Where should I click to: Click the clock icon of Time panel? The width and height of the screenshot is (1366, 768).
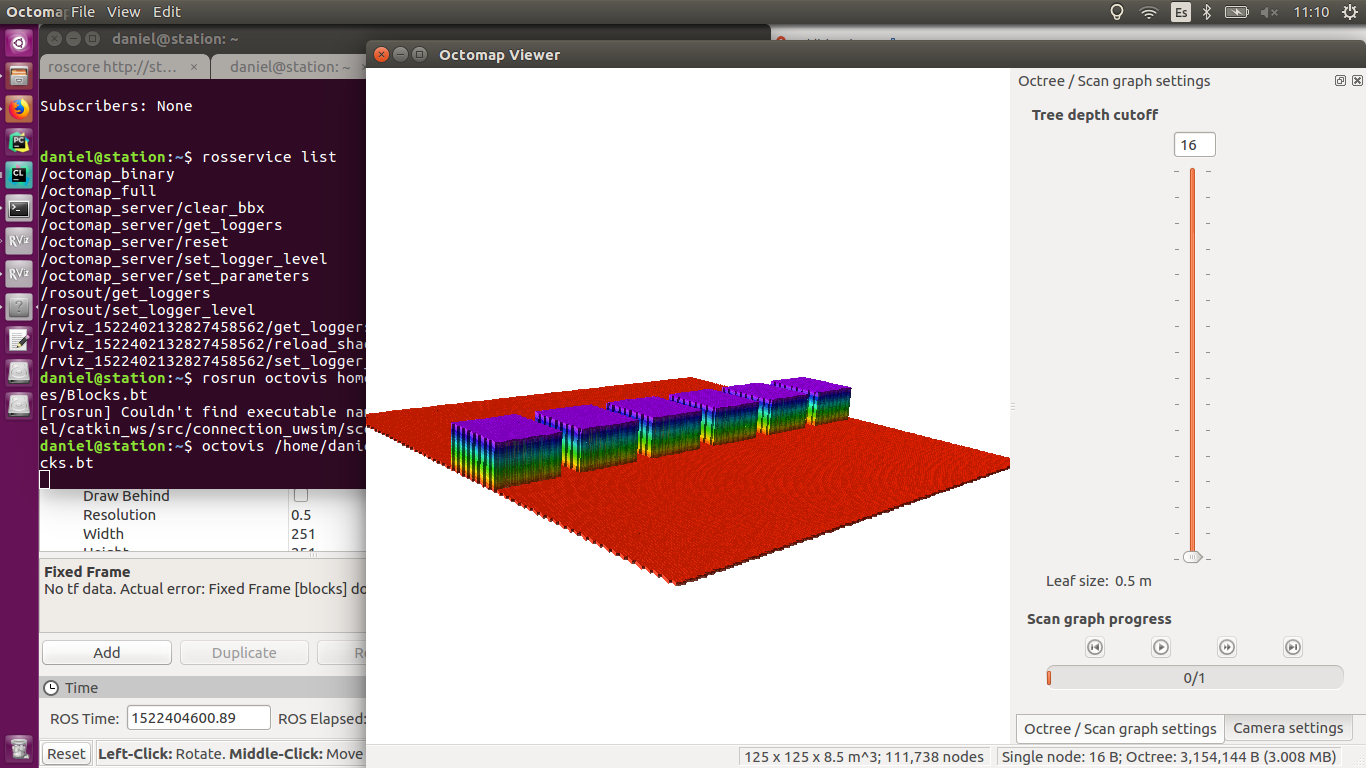click(52, 688)
